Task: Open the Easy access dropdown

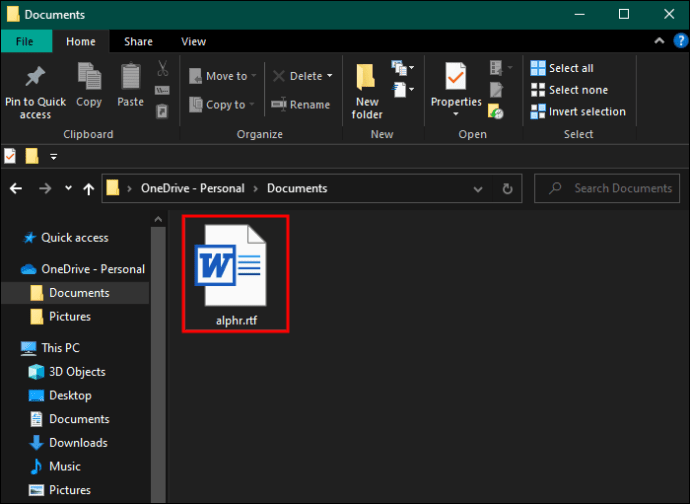Action: (403, 90)
